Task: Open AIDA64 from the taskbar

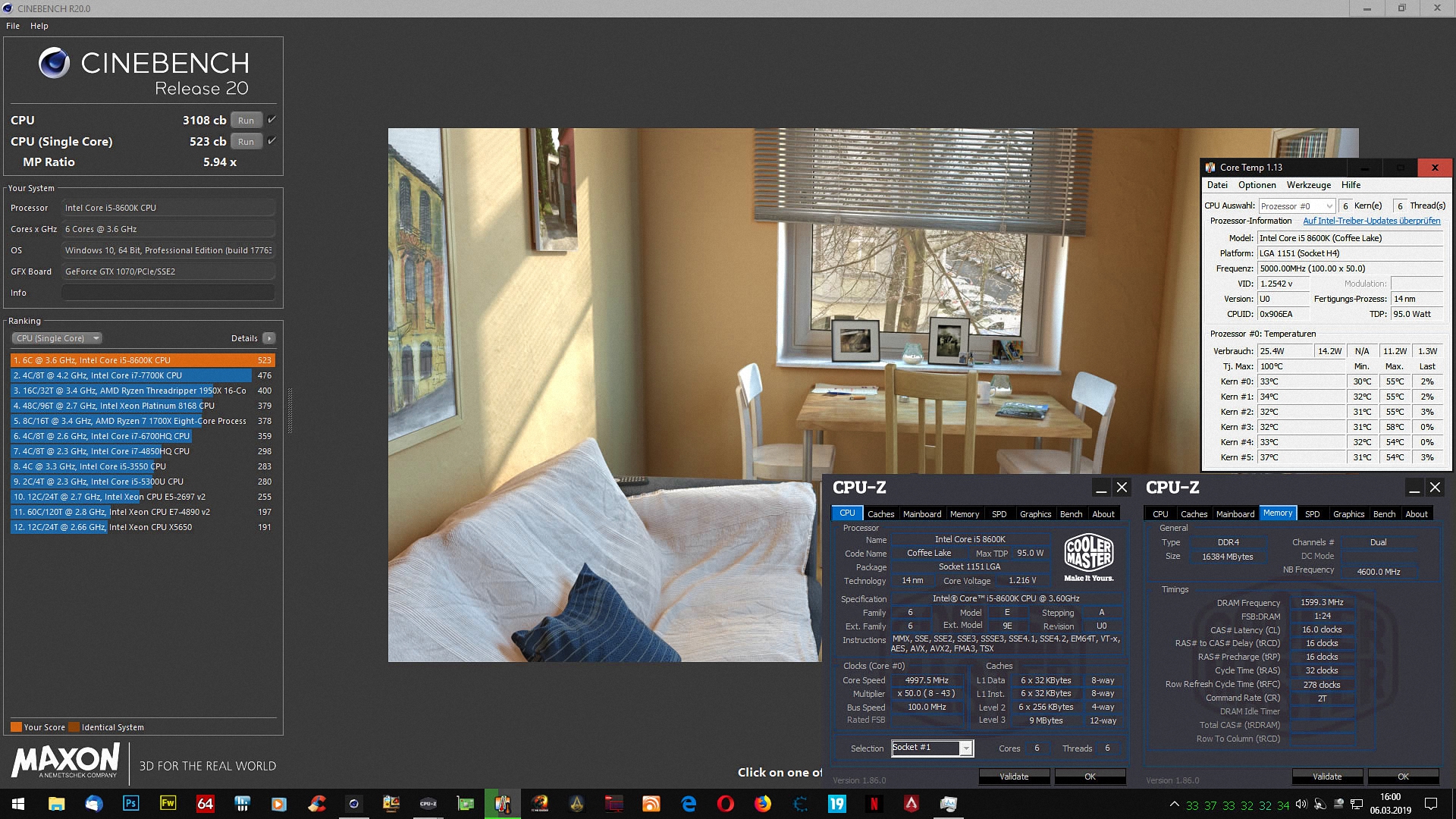Action: point(205,804)
